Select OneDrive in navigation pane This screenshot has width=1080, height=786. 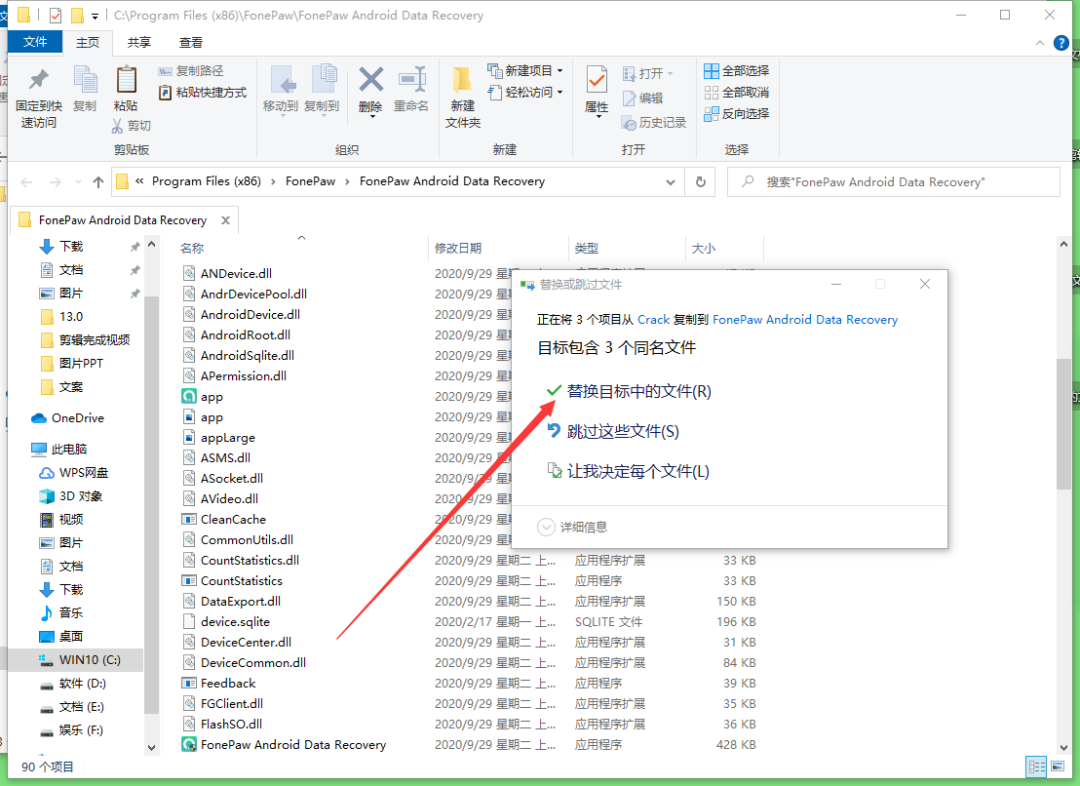click(x=68, y=418)
